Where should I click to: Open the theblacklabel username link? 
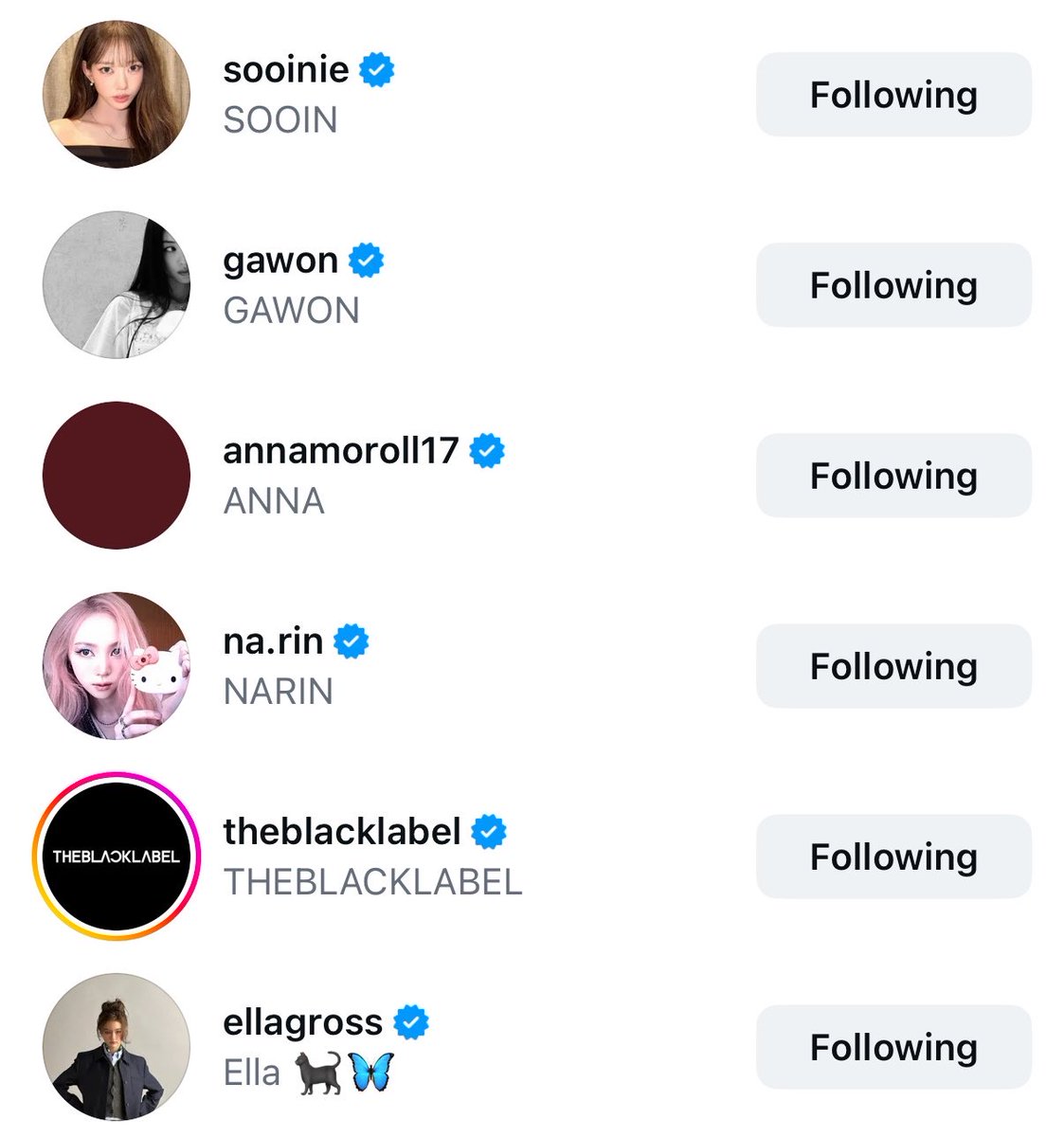tap(342, 832)
